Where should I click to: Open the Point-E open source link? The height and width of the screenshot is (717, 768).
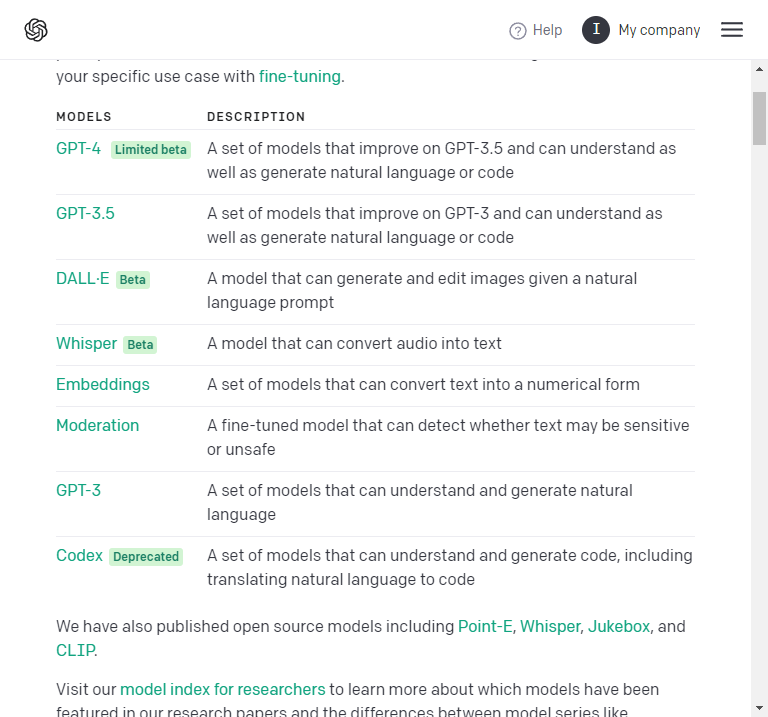click(x=485, y=627)
